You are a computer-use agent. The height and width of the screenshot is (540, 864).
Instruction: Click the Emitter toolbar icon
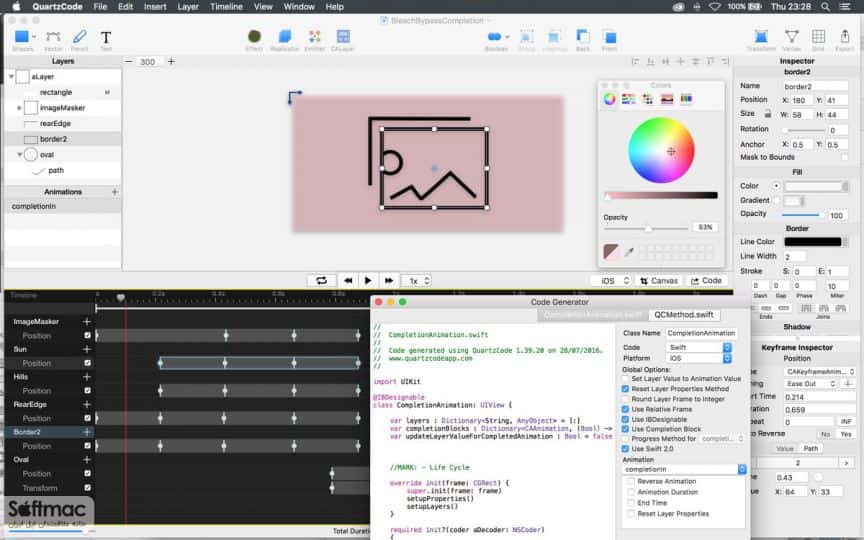[315, 36]
